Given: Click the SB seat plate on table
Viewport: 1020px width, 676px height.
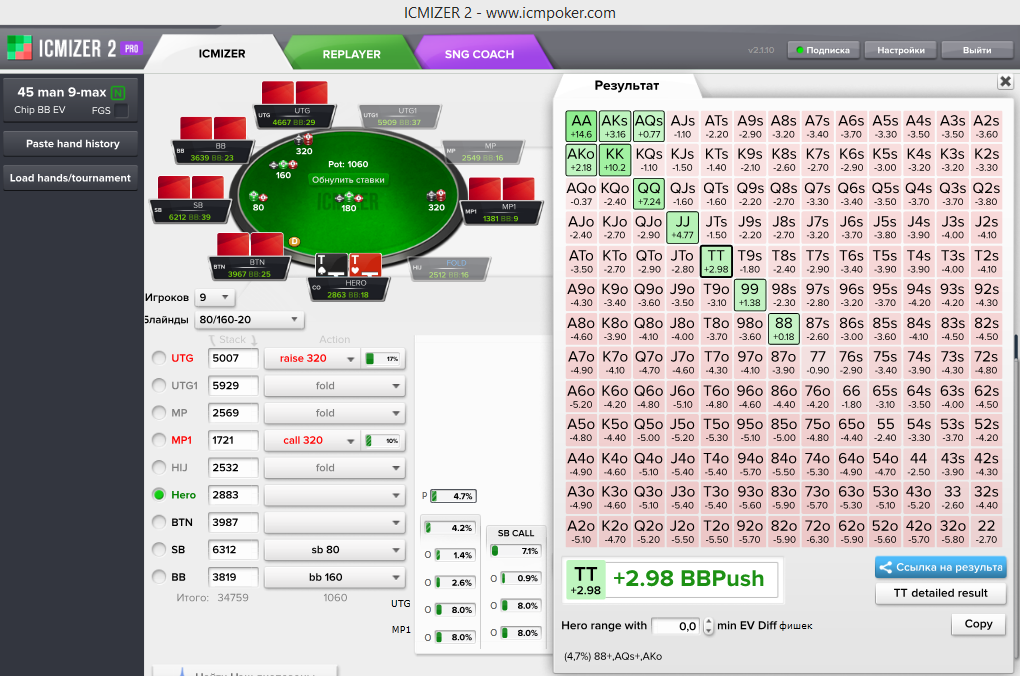Looking at the screenshot, I should click(191, 212).
